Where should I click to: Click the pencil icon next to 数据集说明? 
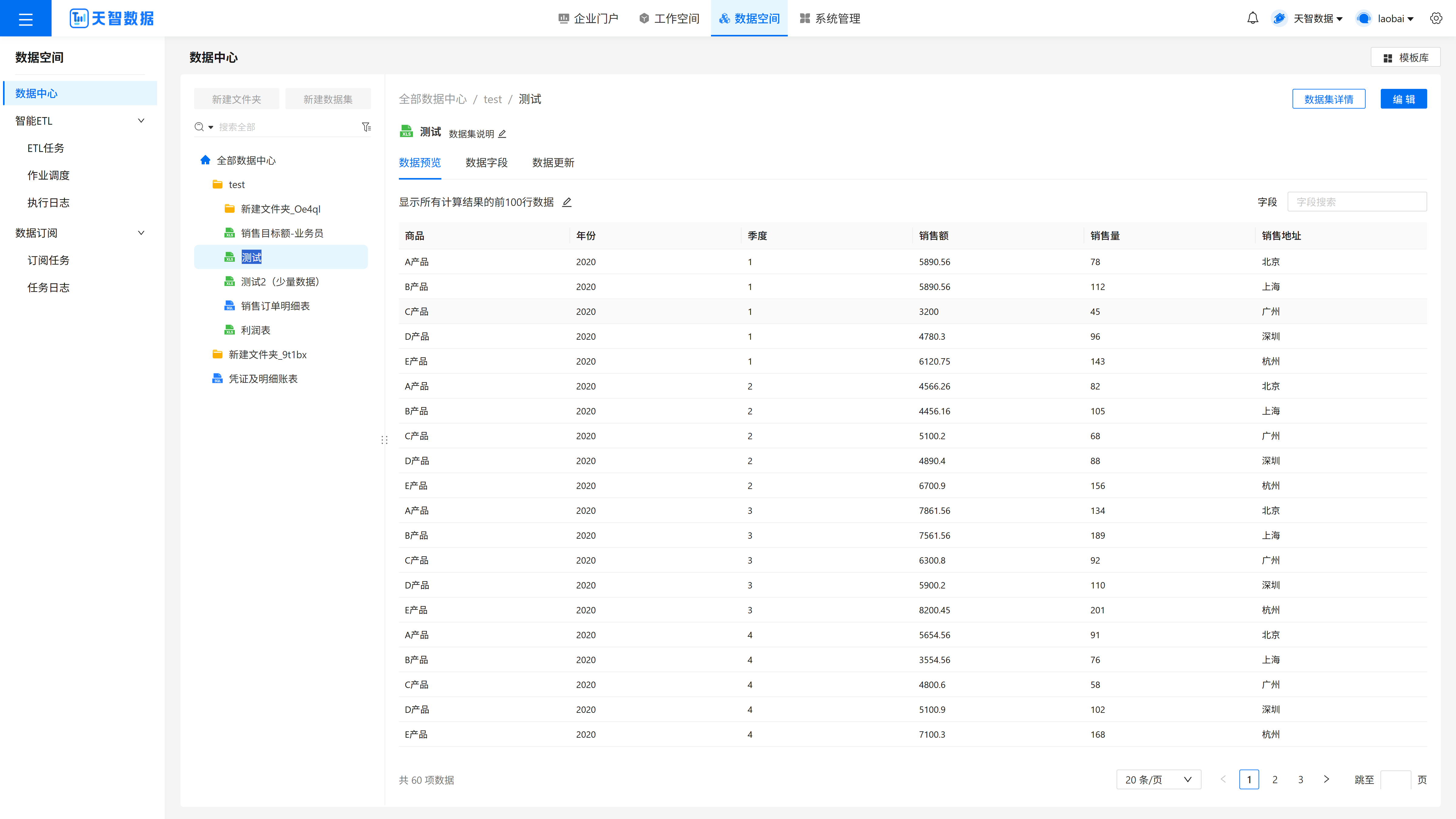pyautogui.click(x=502, y=134)
